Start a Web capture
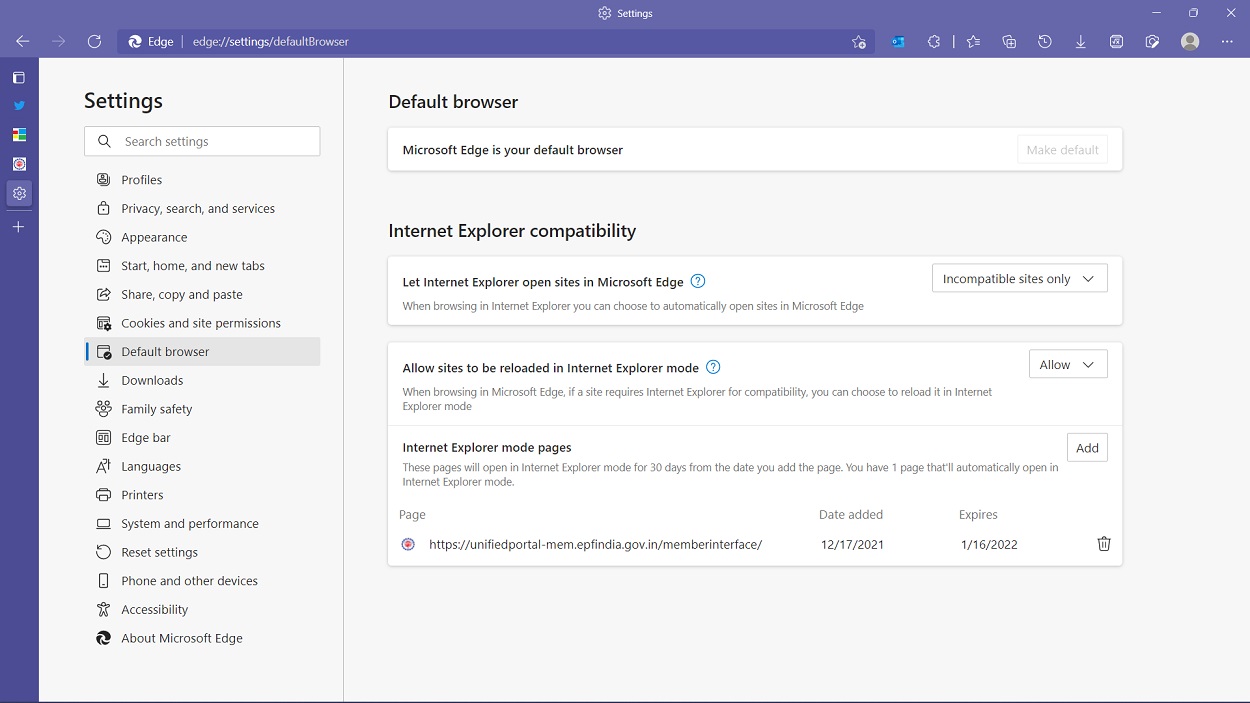Image resolution: width=1250 pixels, height=703 pixels. point(1153,42)
